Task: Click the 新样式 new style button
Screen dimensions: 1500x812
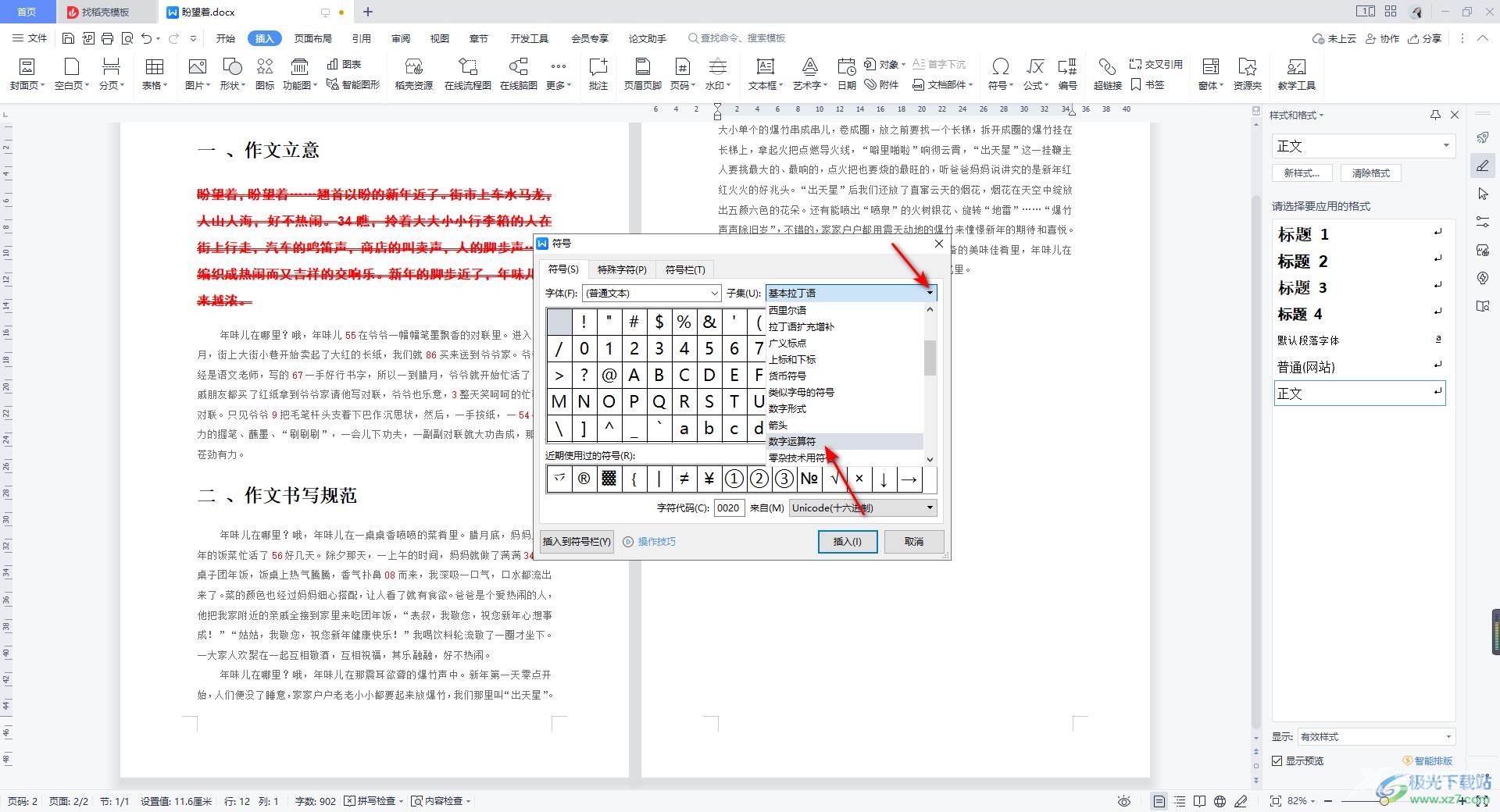Action: pyautogui.click(x=1302, y=173)
